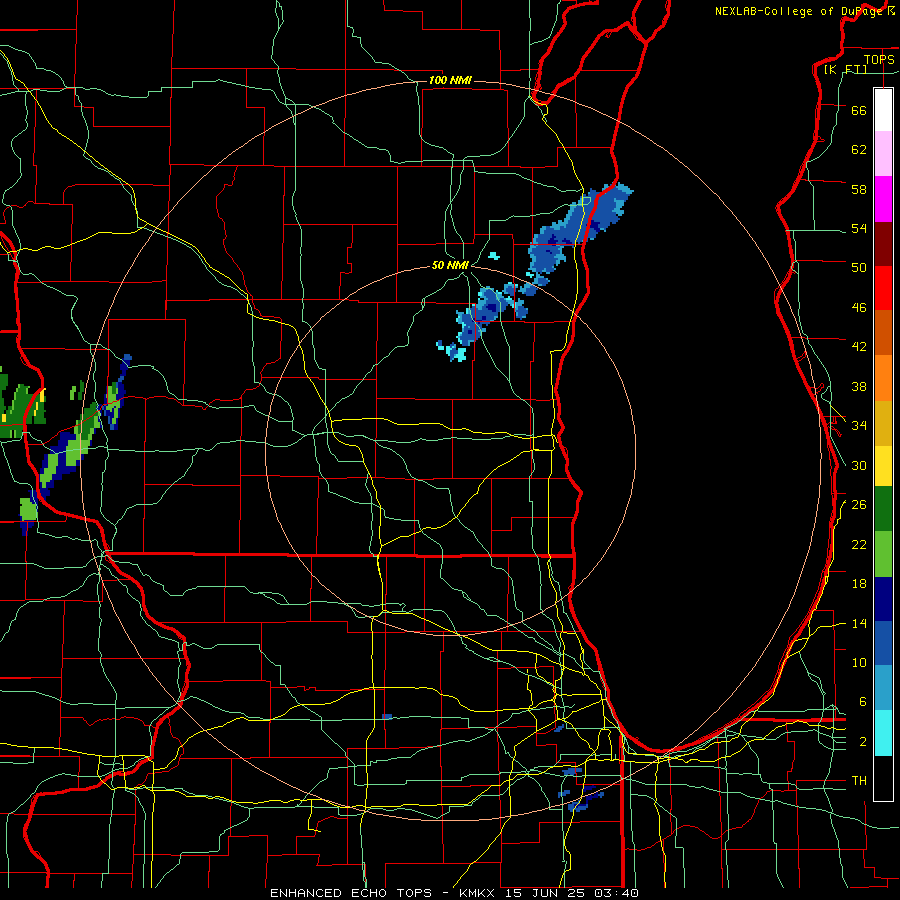Click the ENHANCED ECHO TOPS caption text
The image size is (900, 900).
coord(351,893)
